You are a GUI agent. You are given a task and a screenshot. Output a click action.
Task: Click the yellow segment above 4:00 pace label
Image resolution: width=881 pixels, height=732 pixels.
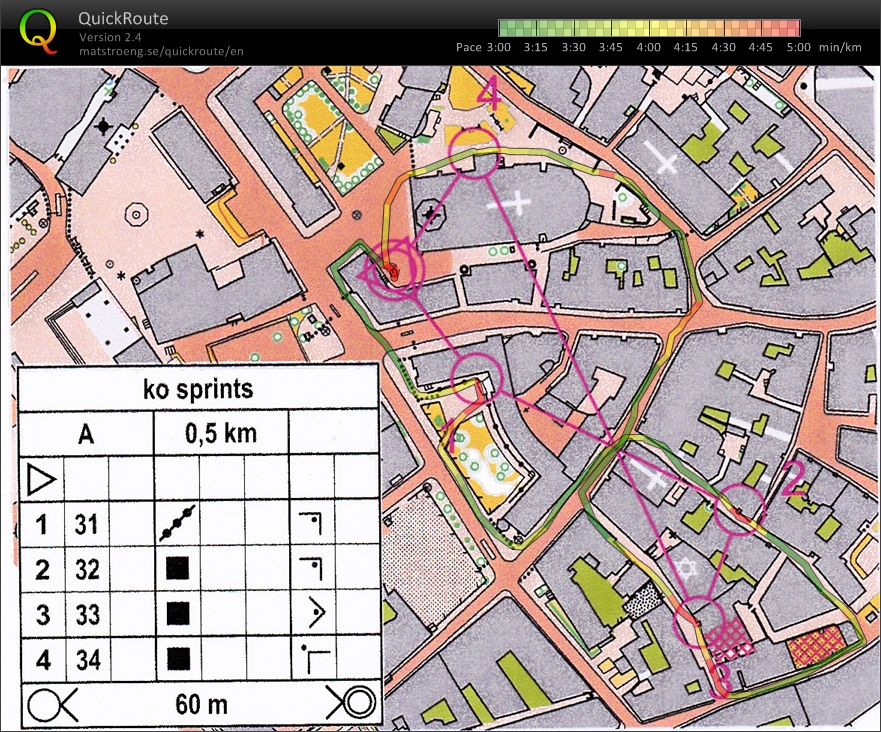[649, 28]
